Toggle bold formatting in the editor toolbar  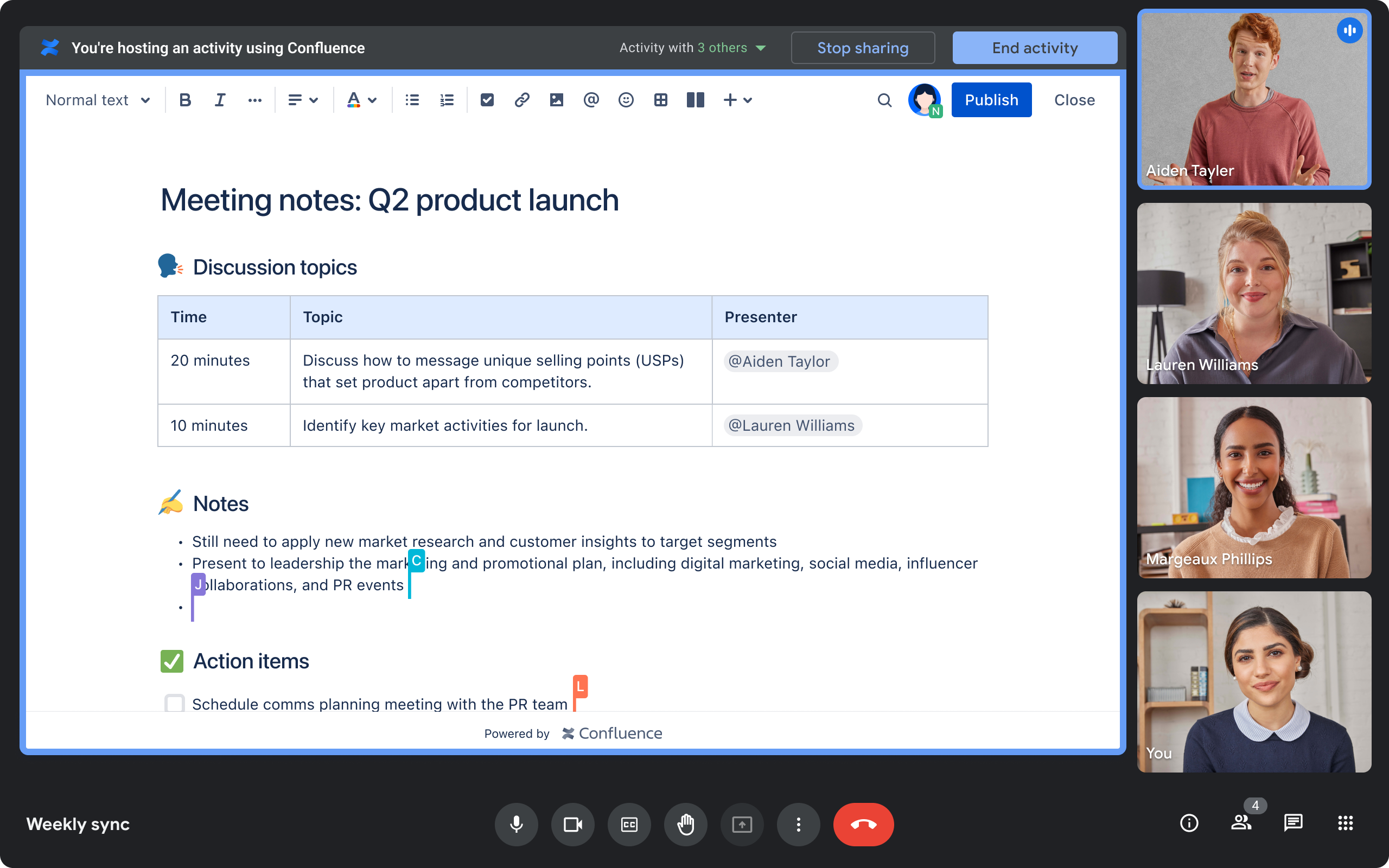(185, 100)
